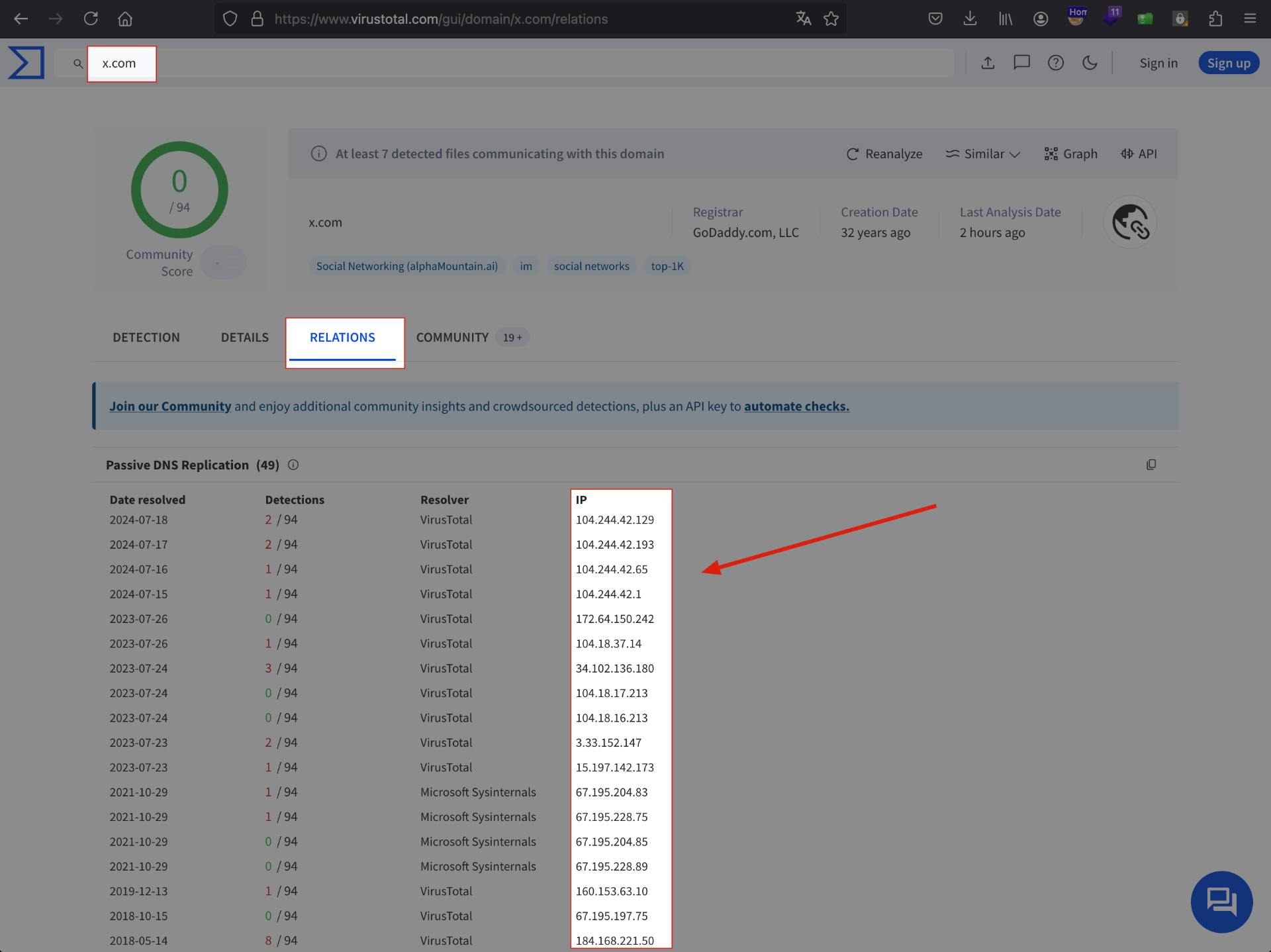Click the 0 / 94 detection score circle

tap(179, 189)
